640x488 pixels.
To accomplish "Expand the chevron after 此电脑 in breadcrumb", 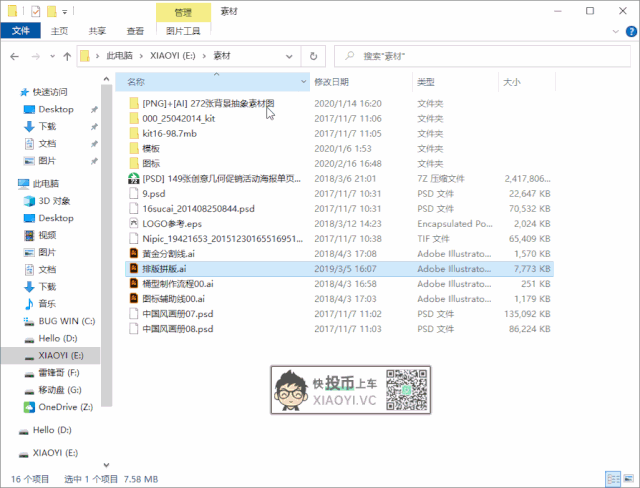I will 141,56.
